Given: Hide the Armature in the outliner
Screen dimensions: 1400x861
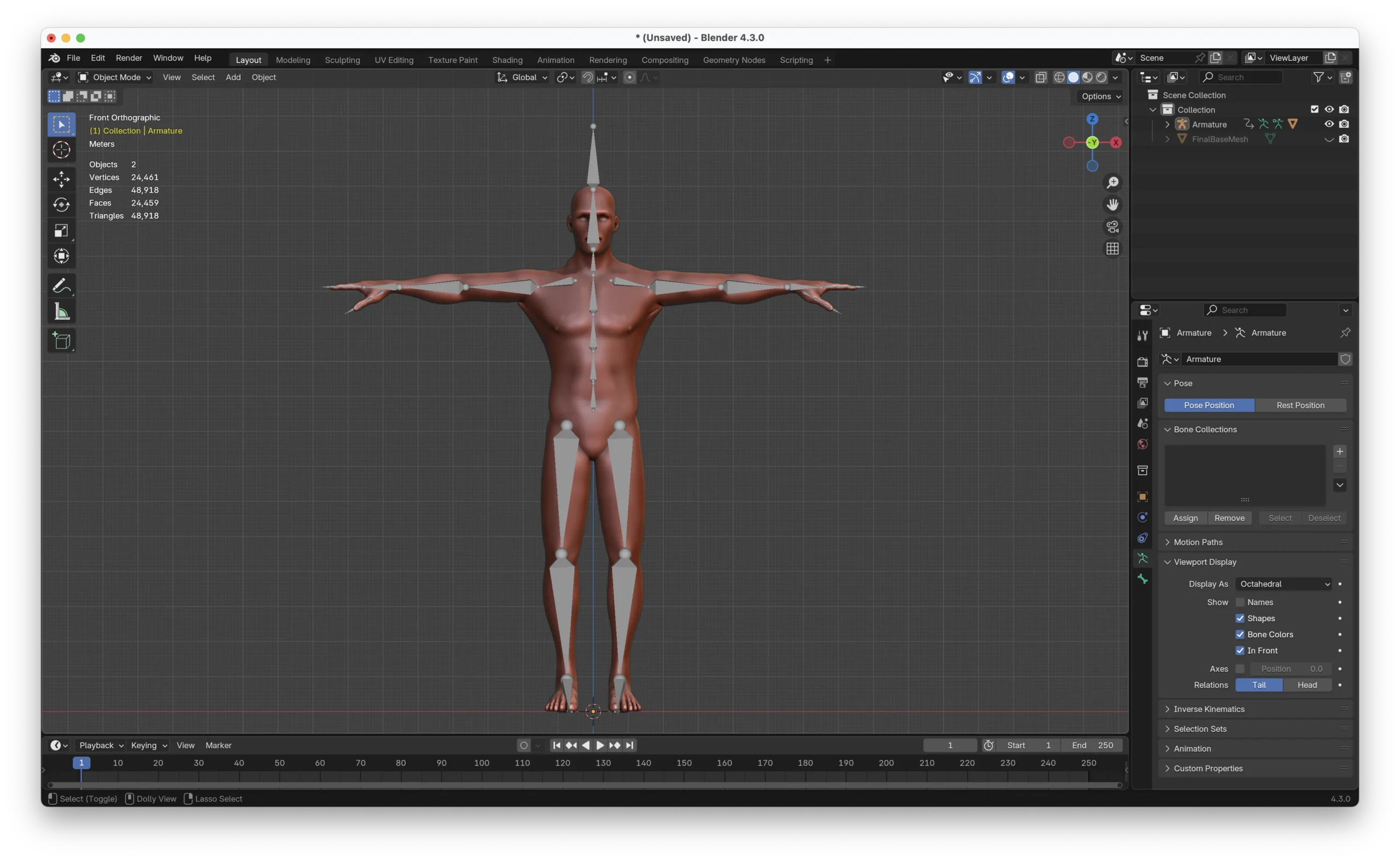Looking at the screenshot, I should 1328,124.
